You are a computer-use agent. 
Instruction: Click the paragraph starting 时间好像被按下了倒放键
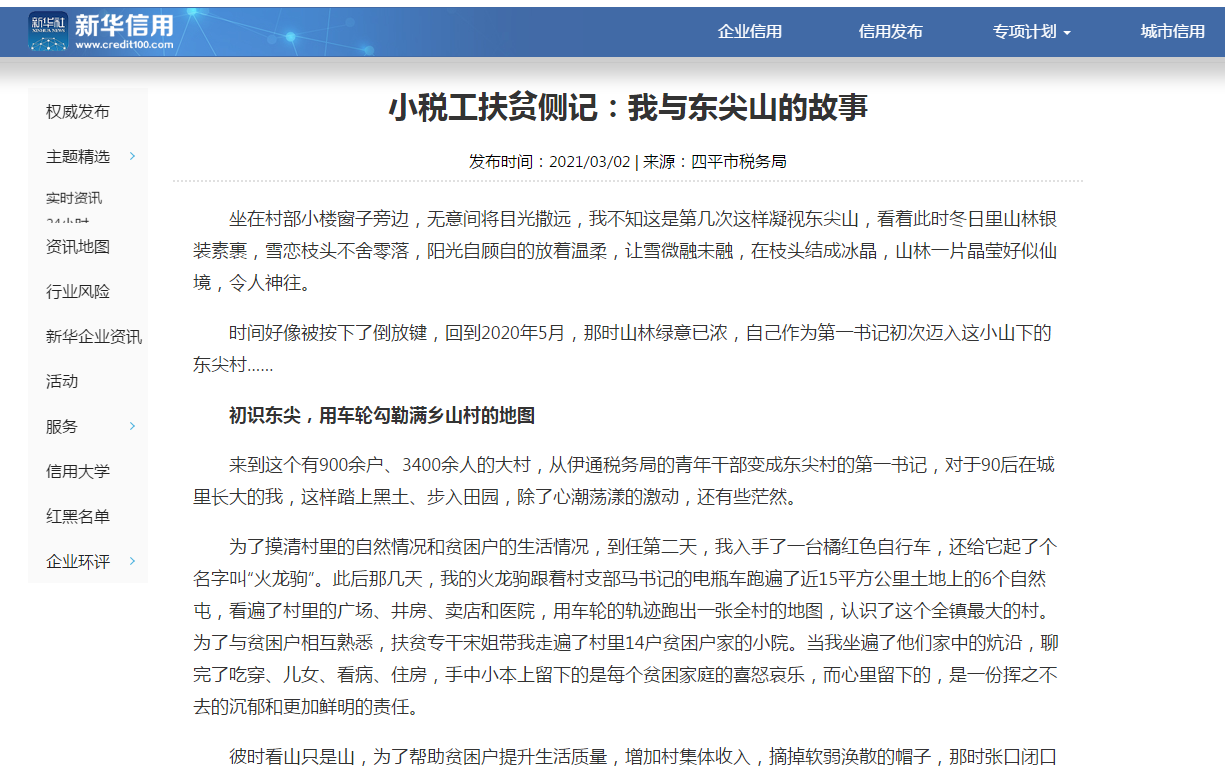pyautogui.click(x=622, y=349)
